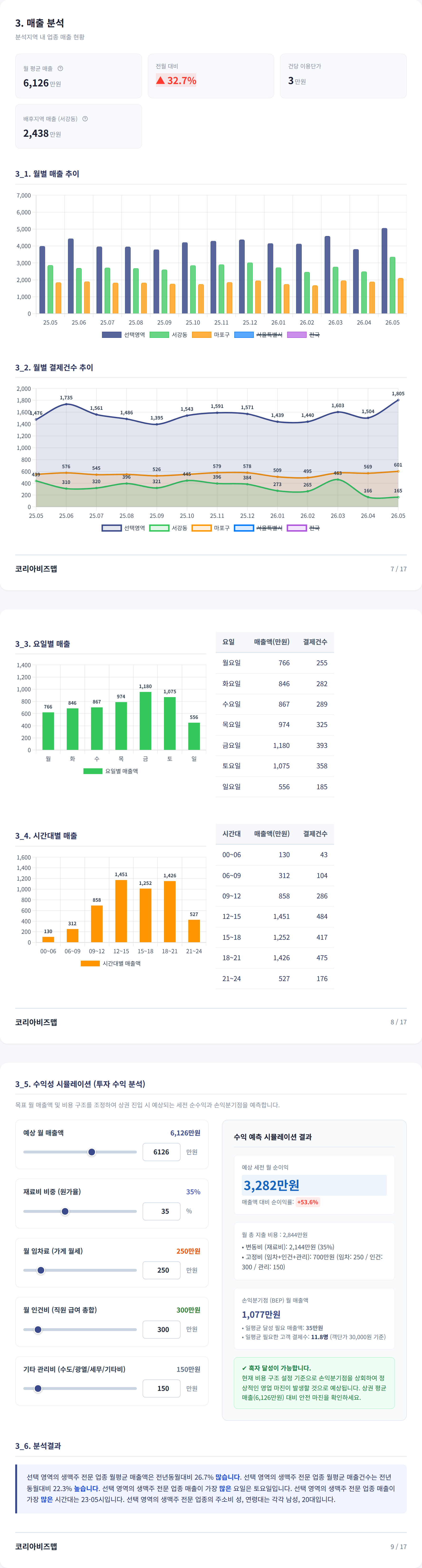
Task: Adjust the 월 인건비 (직원 급여 총합) slider
Action: coord(80,1329)
